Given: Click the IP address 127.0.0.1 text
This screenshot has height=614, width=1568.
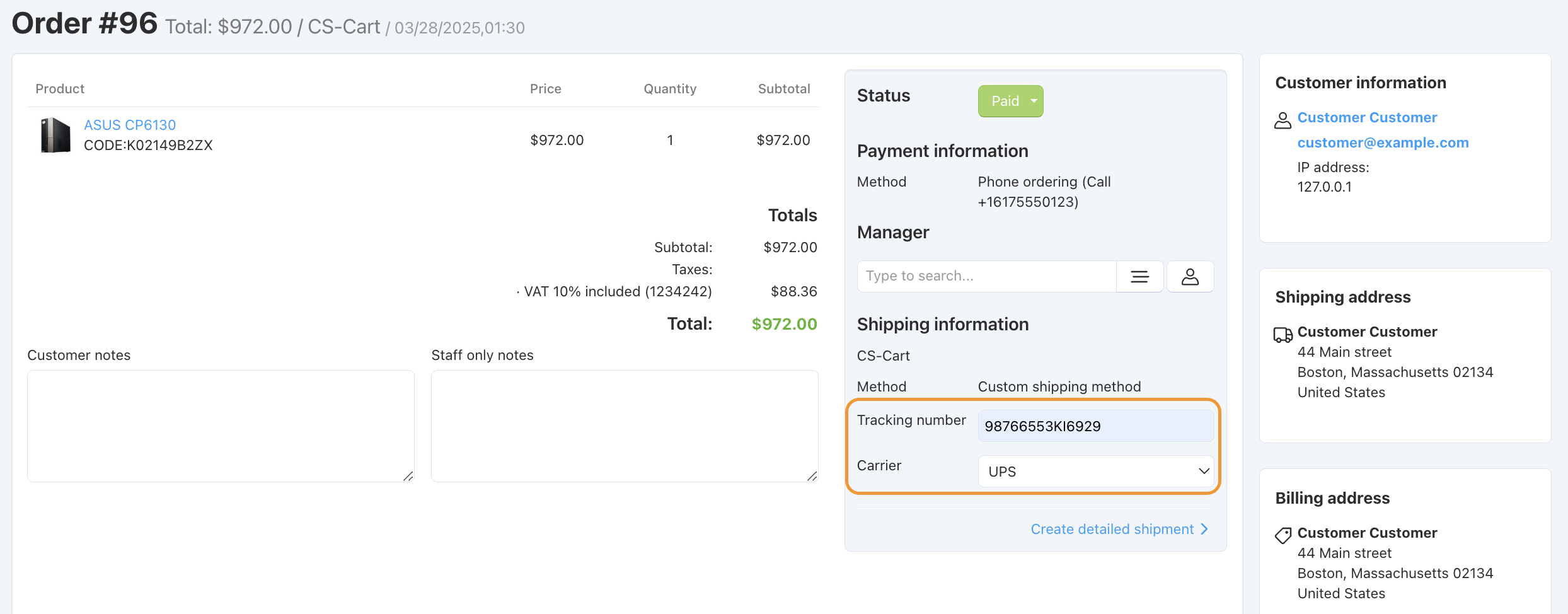Looking at the screenshot, I should pos(1324,187).
